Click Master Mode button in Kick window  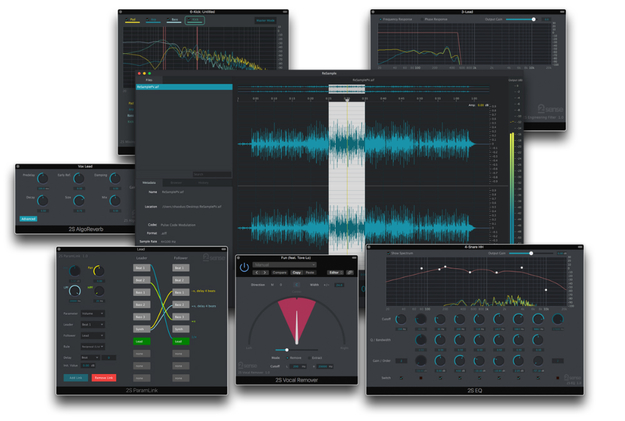click(265, 20)
